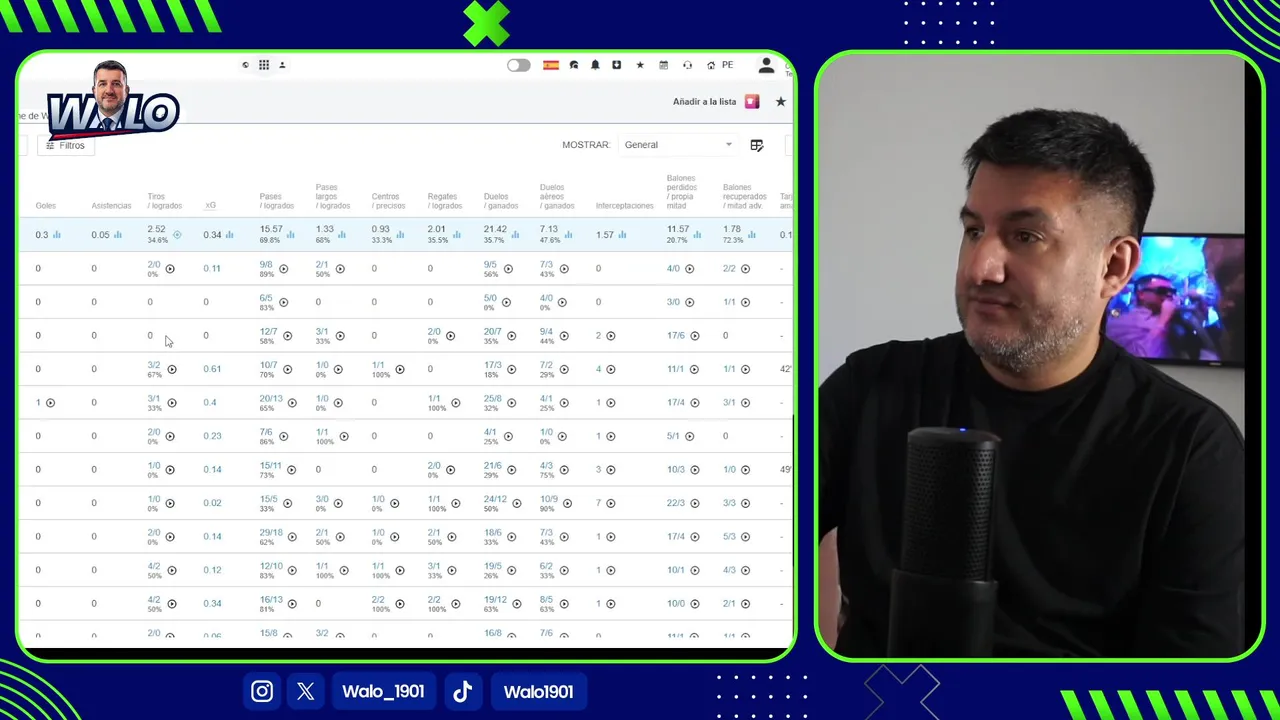Sort by the Intercepciones column header
The width and height of the screenshot is (1280, 720).
pos(624,206)
